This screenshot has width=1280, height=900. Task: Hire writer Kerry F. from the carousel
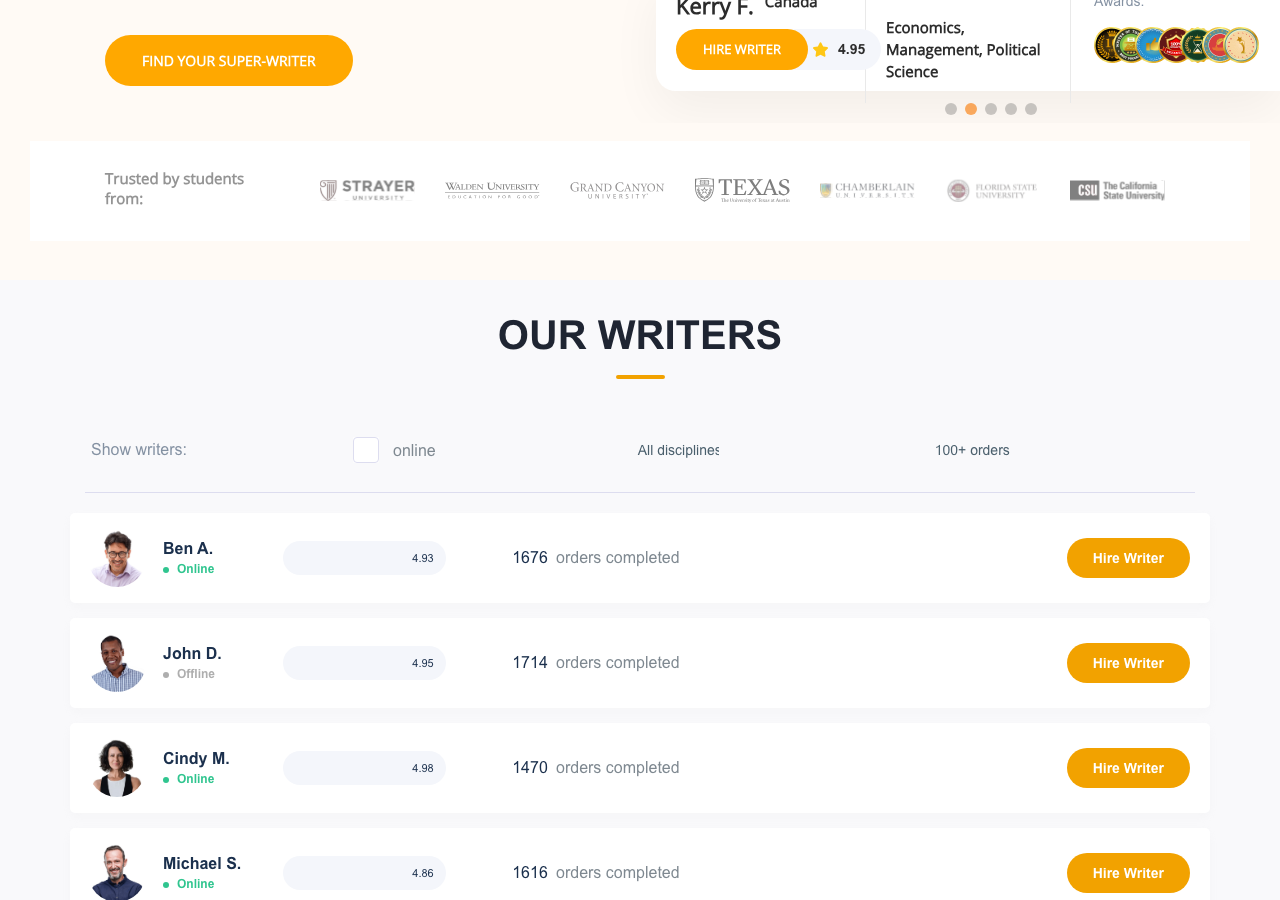coord(742,49)
